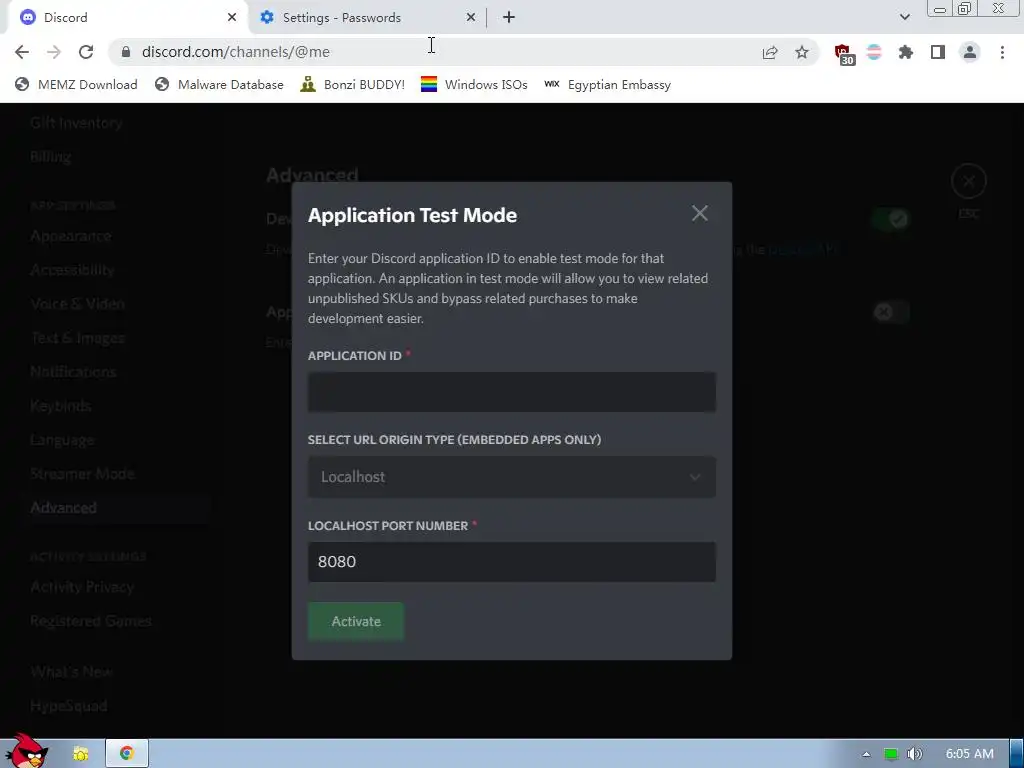Select HypeSquad in settings sidebar

(69, 705)
